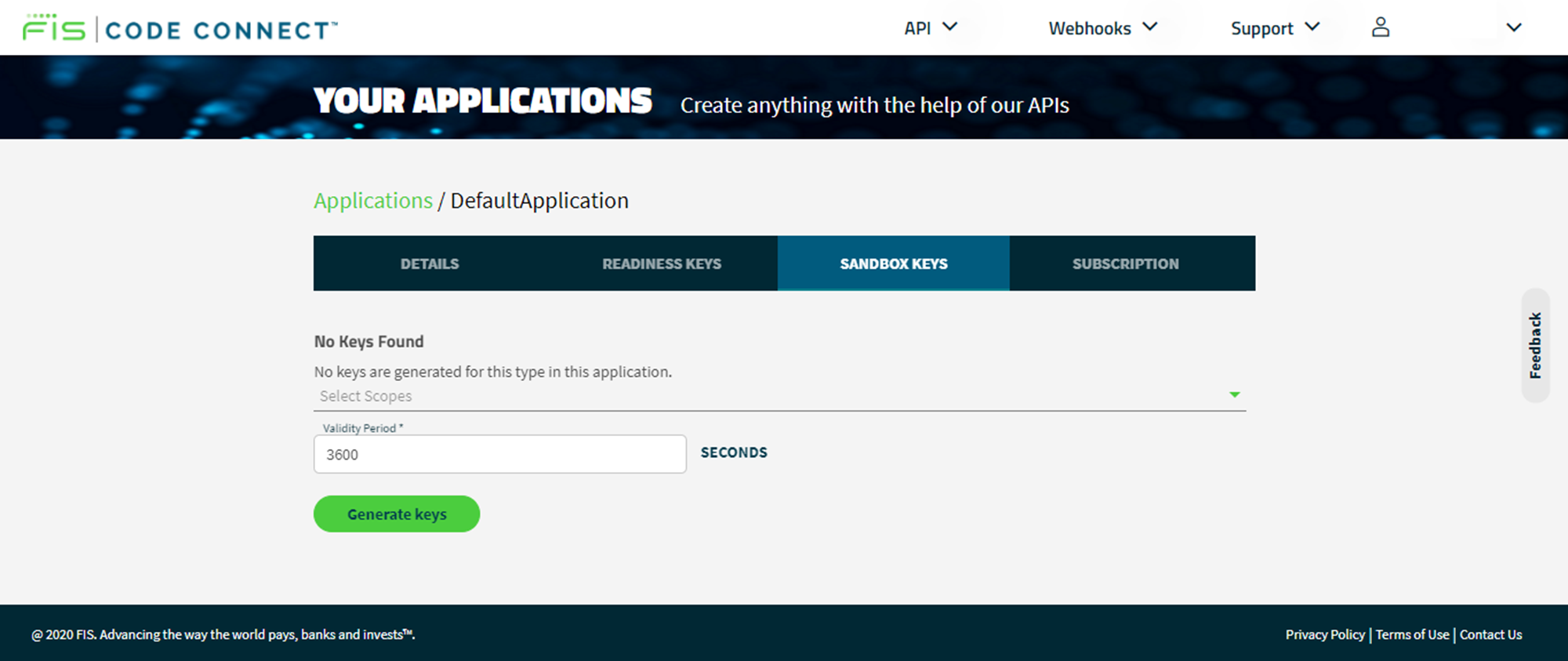View the Terms of Use link
Viewport: 1568px width, 661px height.
pos(1412,635)
